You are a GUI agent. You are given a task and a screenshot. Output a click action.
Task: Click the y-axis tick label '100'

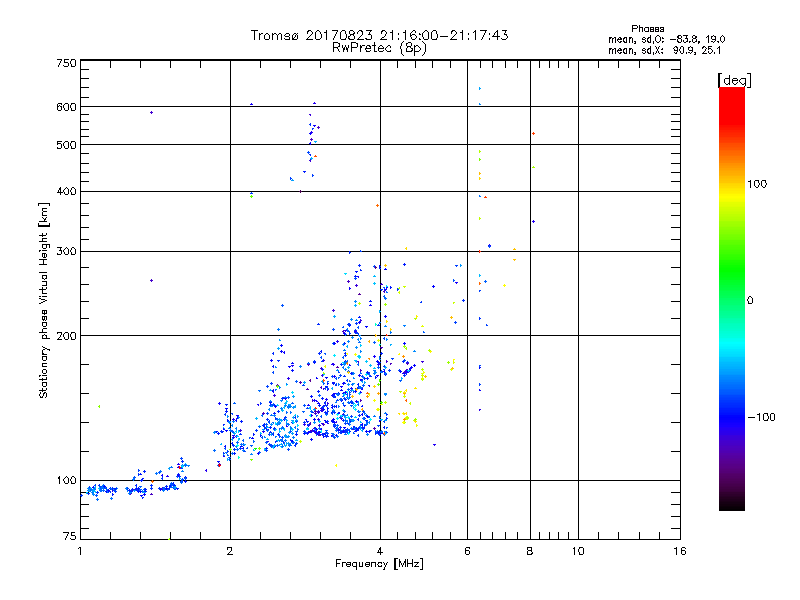pyautogui.click(x=66, y=480)
